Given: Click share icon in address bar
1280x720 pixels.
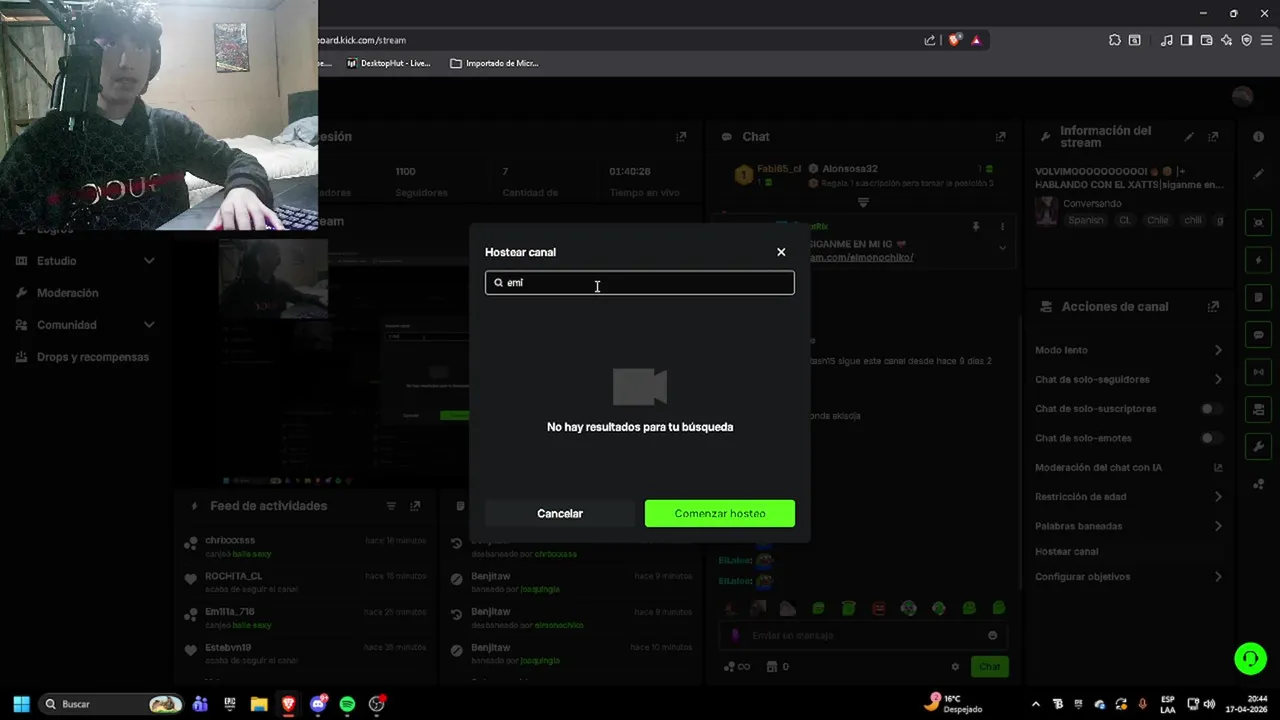Looking at the screenshot, I should coord(930,40).
